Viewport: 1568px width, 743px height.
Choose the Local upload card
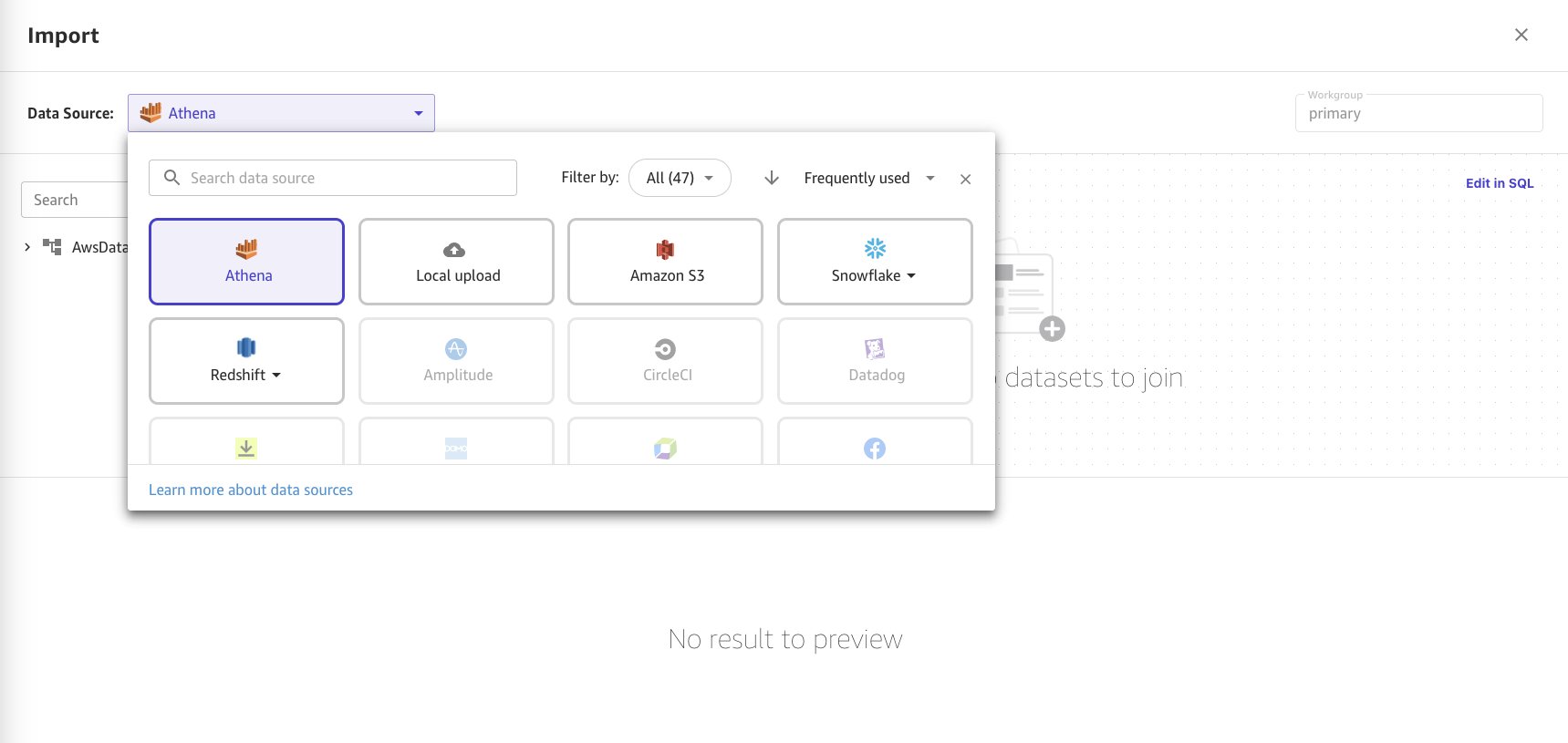456,262
